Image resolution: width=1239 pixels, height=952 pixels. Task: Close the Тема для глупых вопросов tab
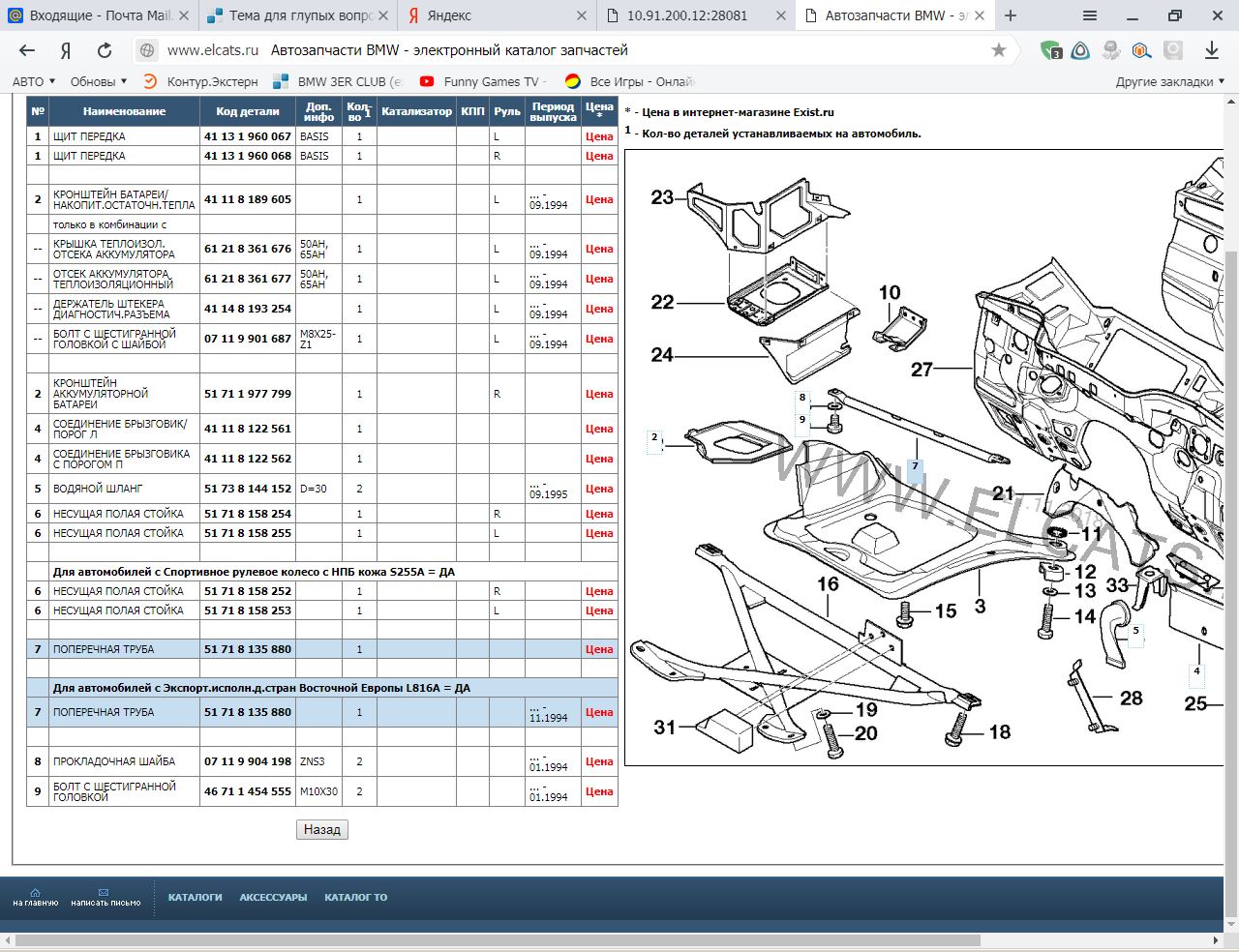click(383, 15)
